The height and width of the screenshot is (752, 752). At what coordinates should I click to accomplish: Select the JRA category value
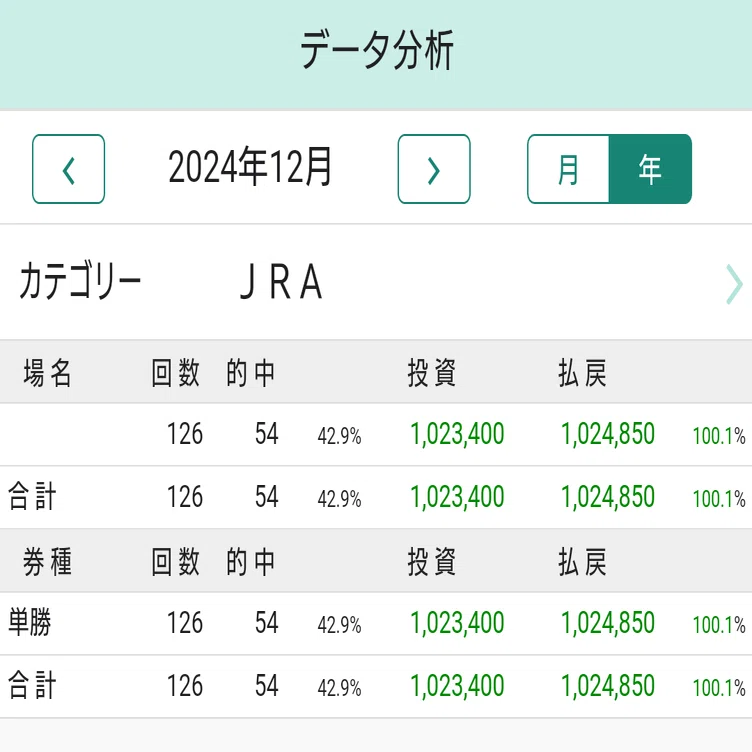(281, 282)
